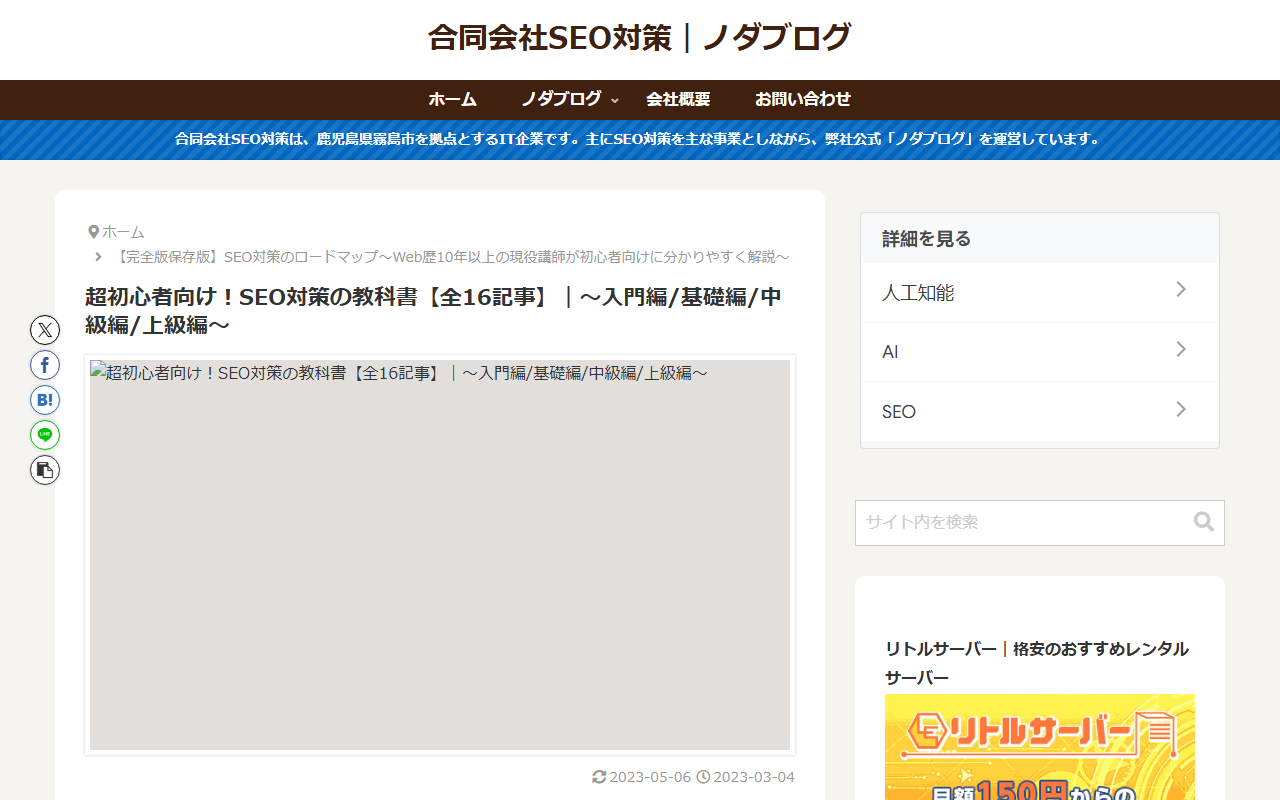
Task: Select お問い合わせ in the navigation
Action: pos(802,99)
